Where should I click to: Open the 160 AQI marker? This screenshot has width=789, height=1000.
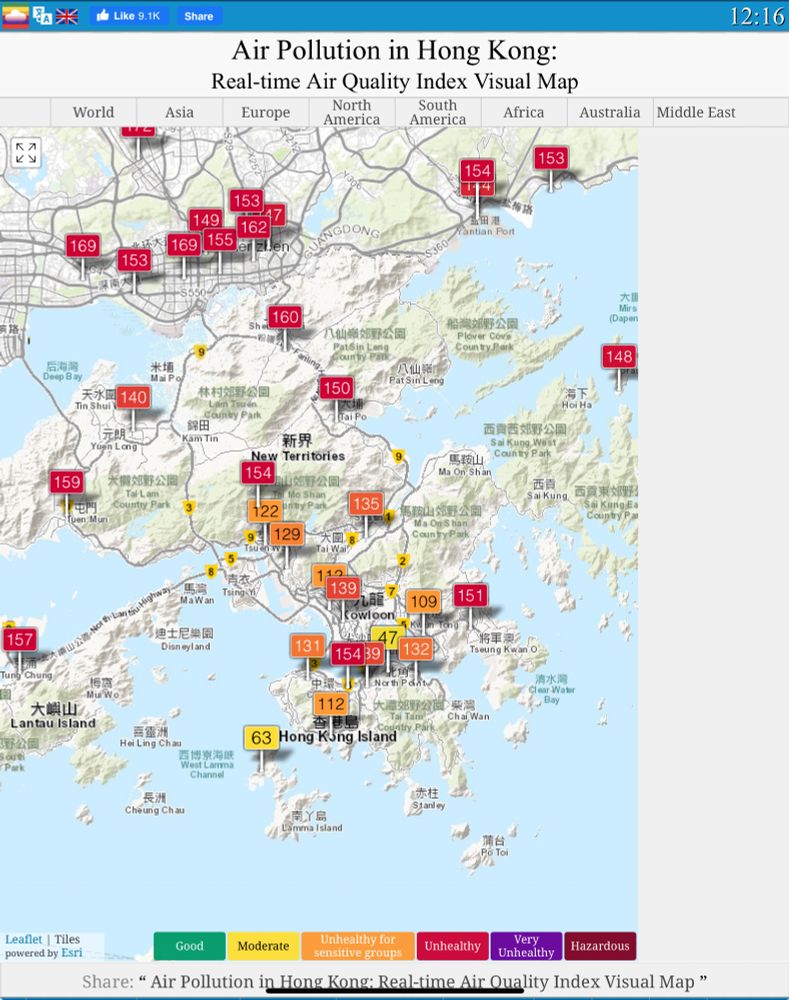[x=284, y=317]
